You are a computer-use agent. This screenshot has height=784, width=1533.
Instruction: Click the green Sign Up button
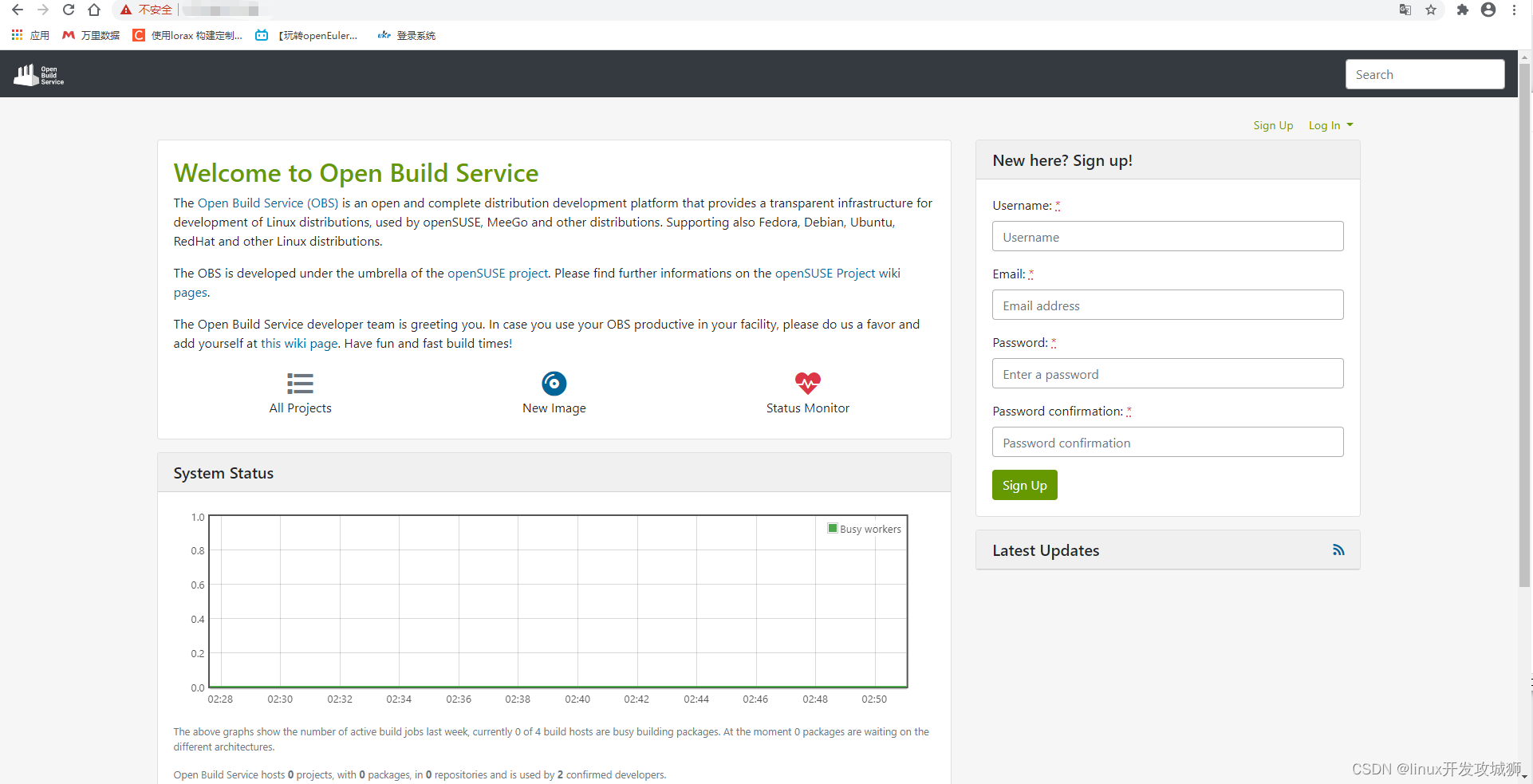1024,485
